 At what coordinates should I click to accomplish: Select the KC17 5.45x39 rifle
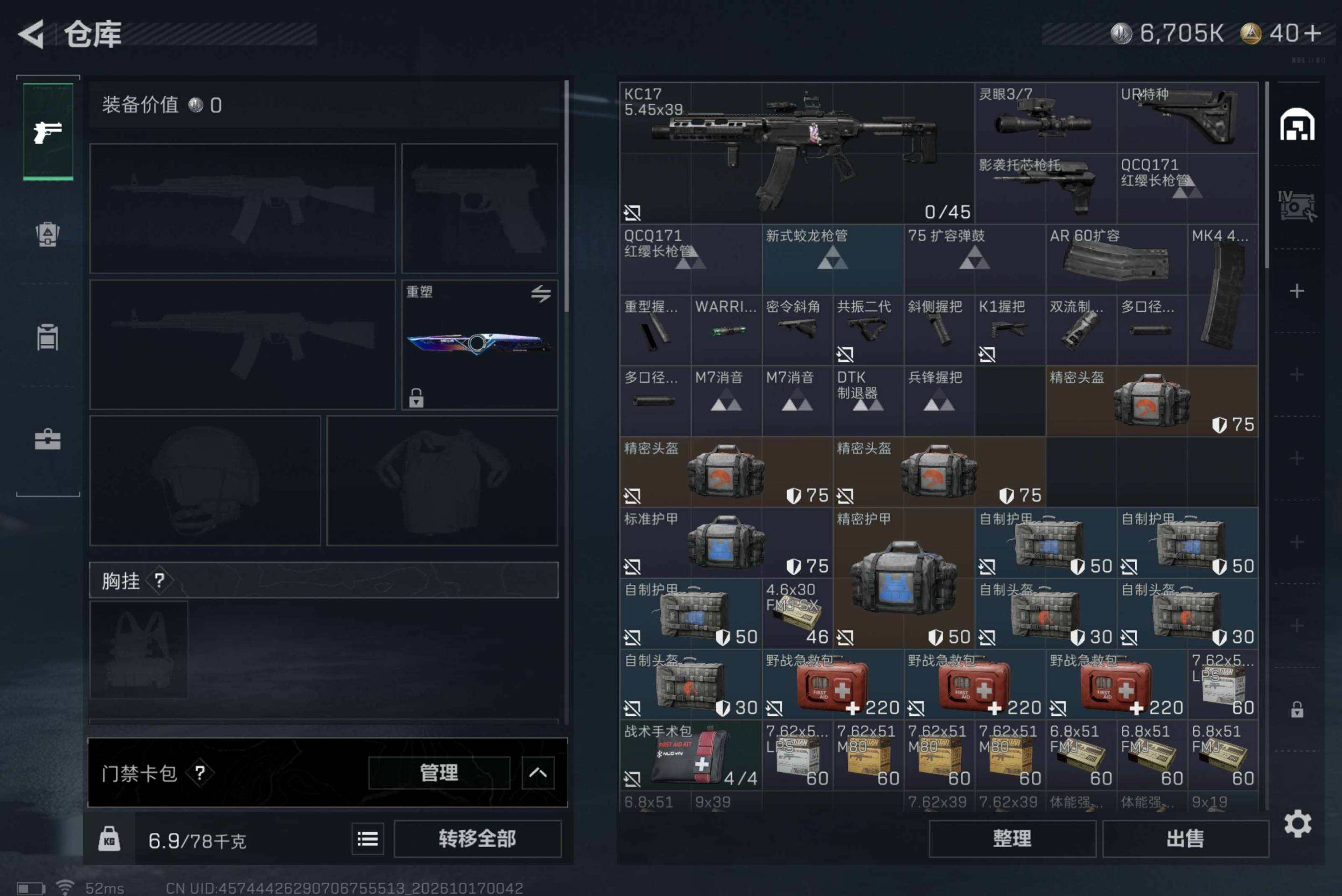click(x=797, y=153)
